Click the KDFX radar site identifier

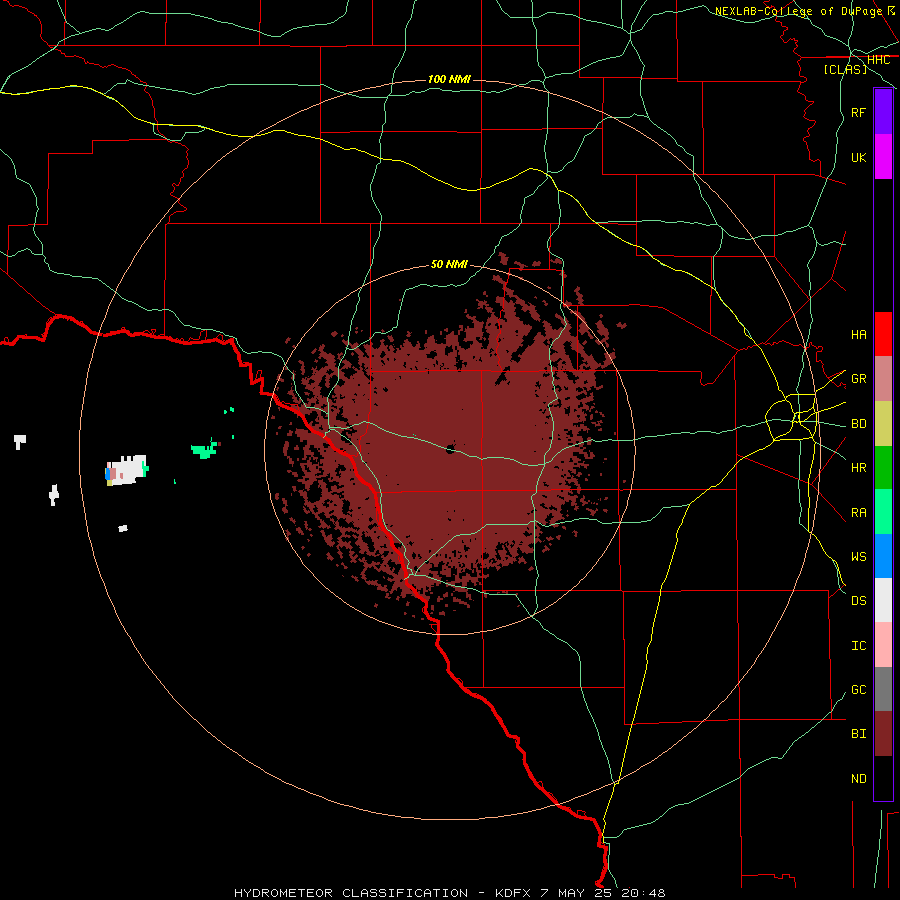click(513, 893)
